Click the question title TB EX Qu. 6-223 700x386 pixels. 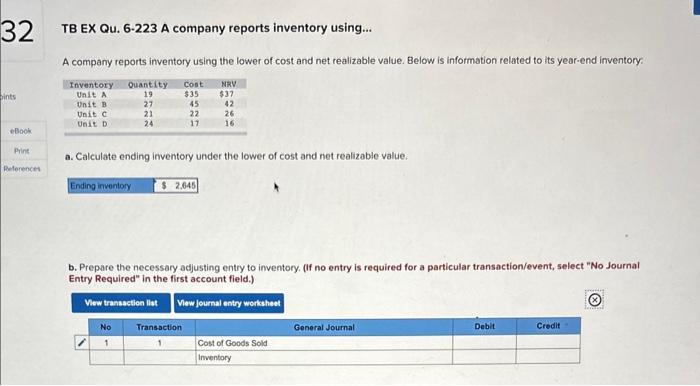coord(217,28)
